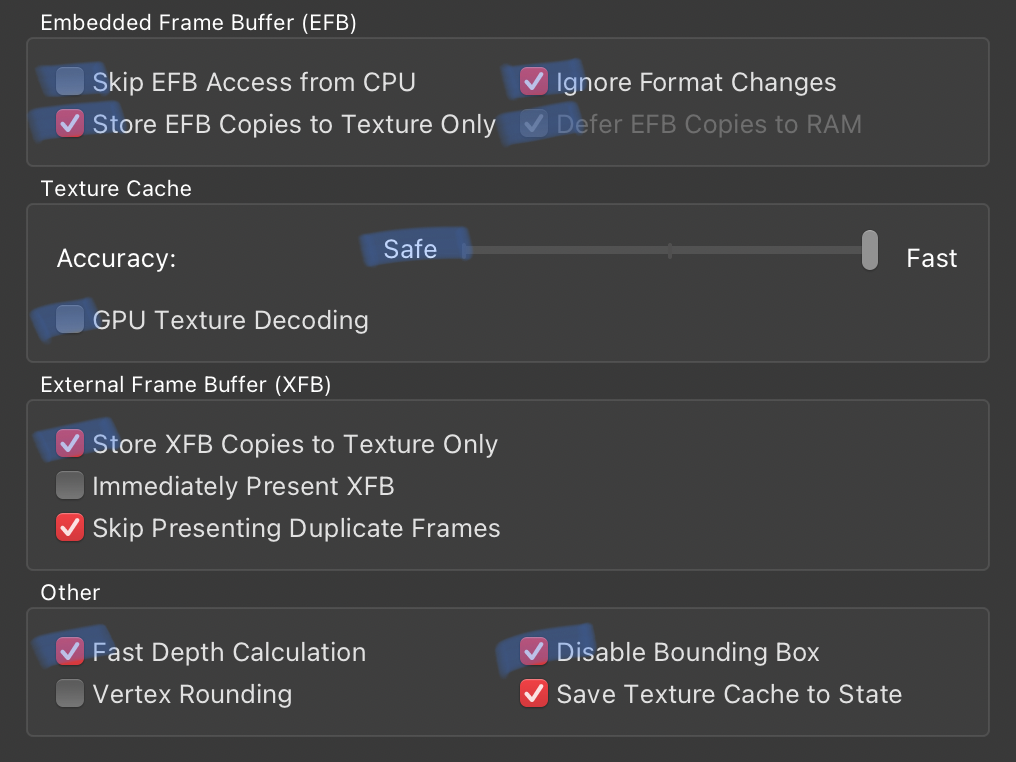Enable Skip EFB Access from CPU
The width and height of the screenshot is (1016, 762).
point(70,82)
